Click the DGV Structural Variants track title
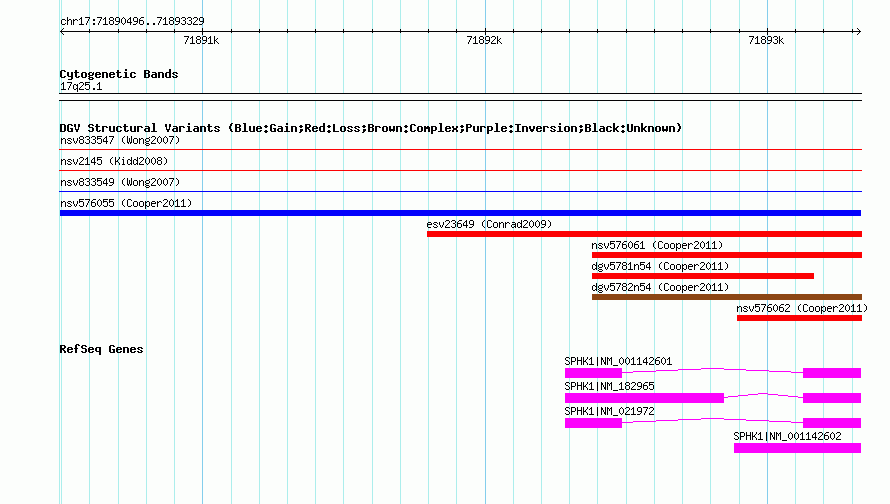 point(370,128)
